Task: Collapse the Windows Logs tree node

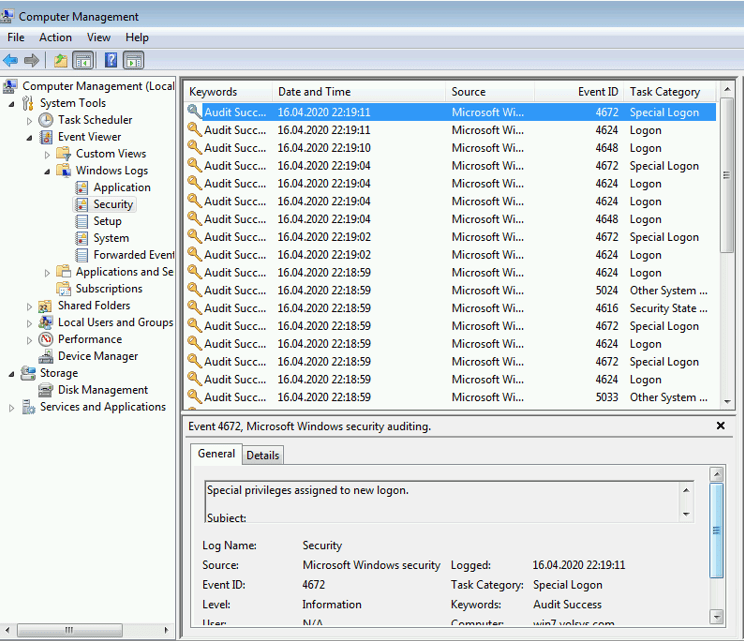Action: point(47,171)
